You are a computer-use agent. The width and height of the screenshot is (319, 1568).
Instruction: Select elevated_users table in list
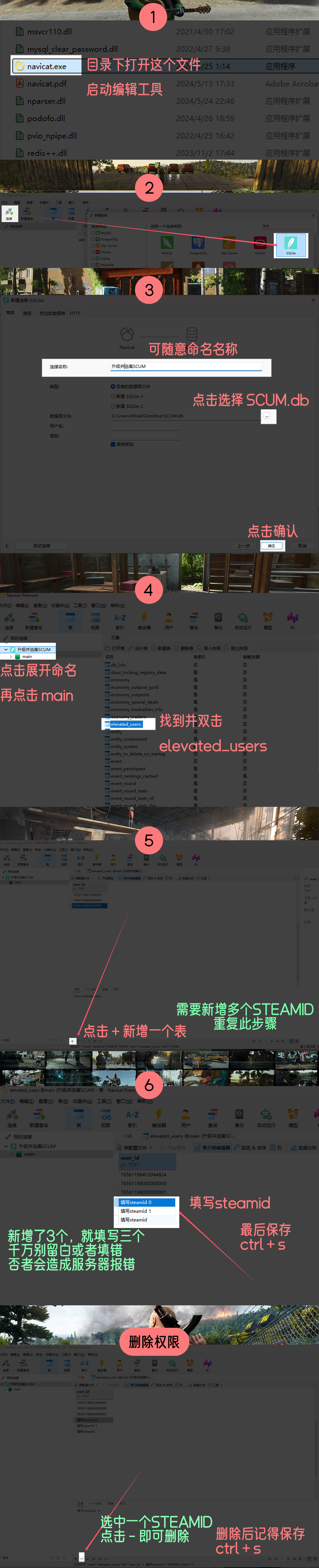pyautogui.click(x=126, y=724)
